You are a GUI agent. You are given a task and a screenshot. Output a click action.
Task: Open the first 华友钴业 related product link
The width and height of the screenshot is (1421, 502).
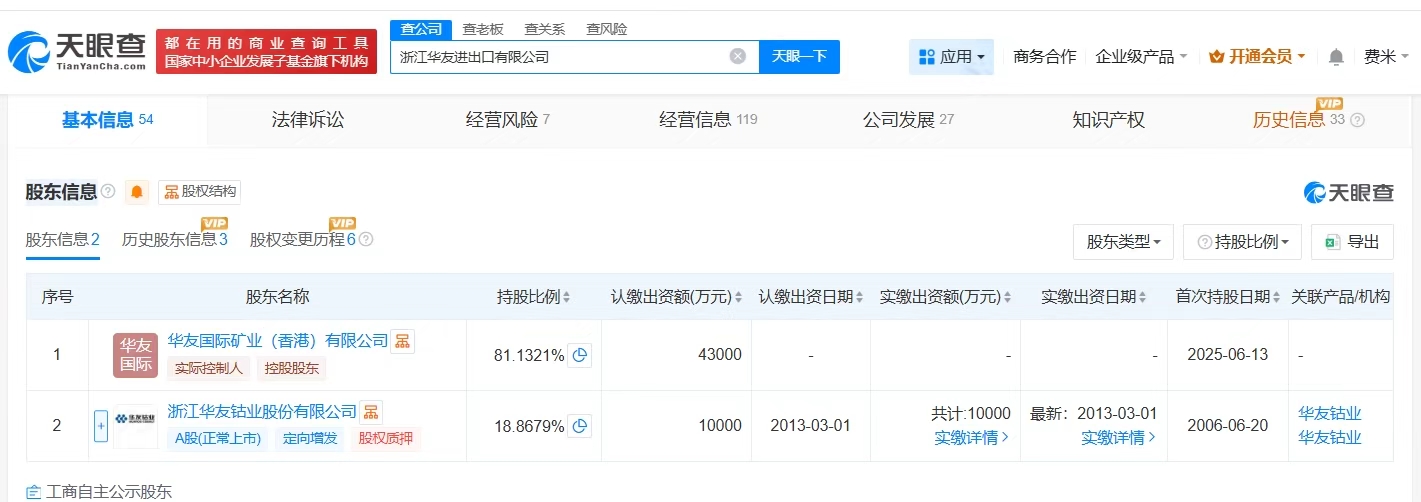point(1330,414)
